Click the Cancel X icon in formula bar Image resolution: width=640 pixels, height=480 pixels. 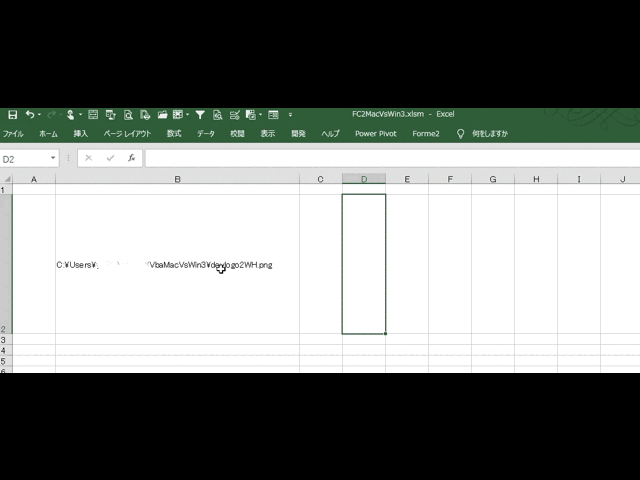pyautogui.click(x=89, y=158)
